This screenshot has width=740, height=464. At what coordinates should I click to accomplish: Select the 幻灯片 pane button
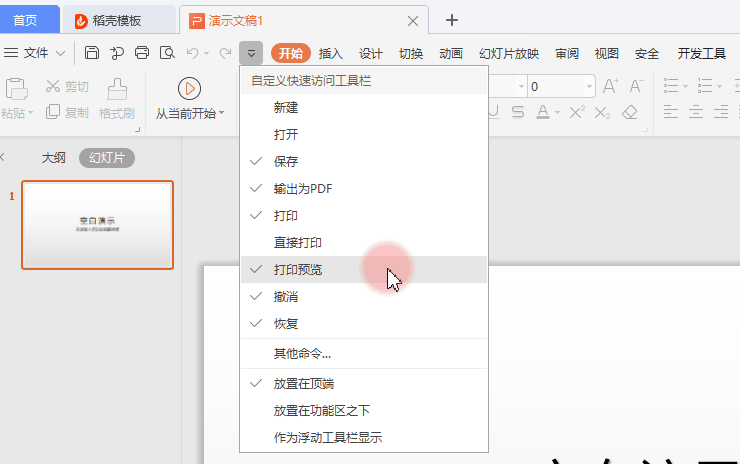point(107,158)
